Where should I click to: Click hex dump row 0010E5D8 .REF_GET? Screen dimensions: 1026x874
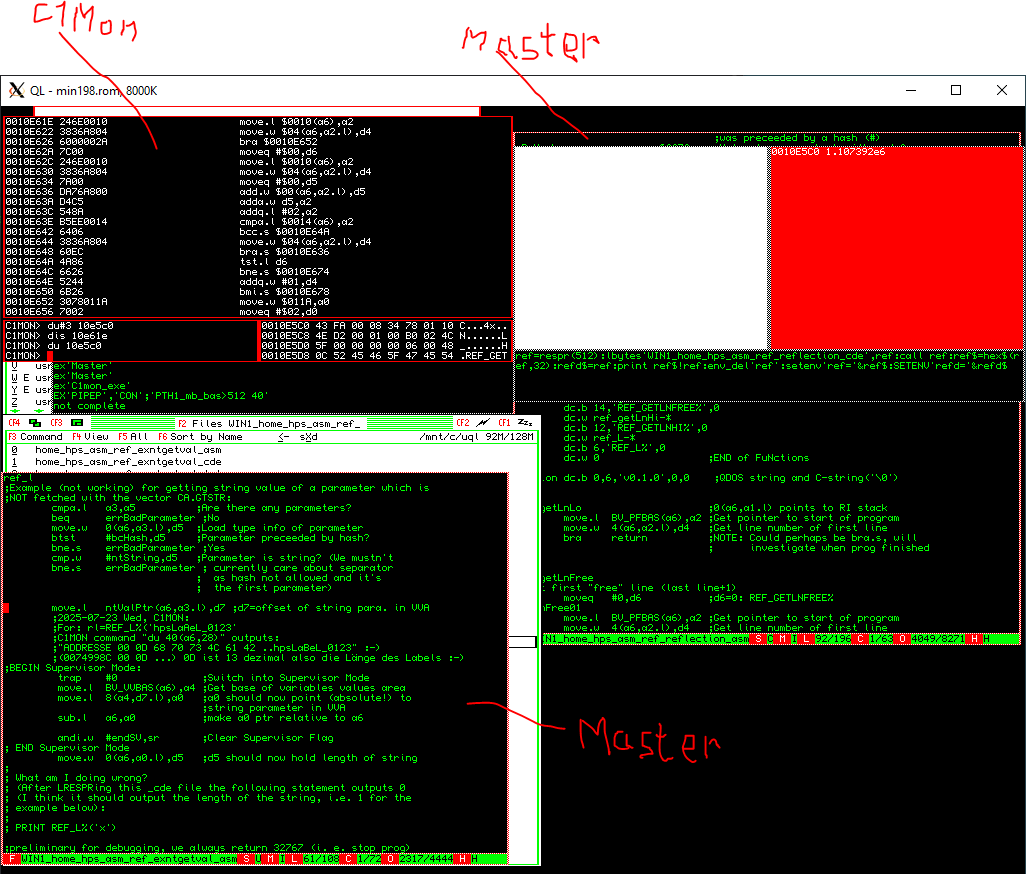385,356
